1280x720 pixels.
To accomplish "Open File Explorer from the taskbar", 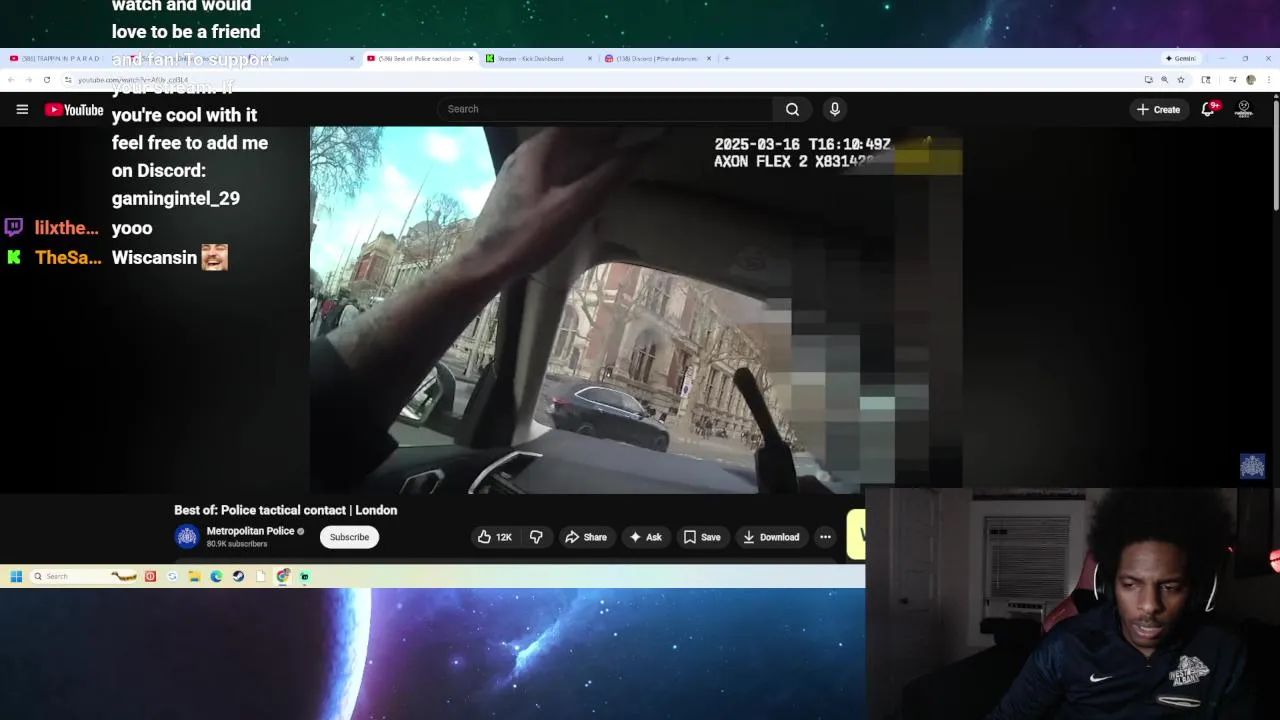I will [194, 576].
